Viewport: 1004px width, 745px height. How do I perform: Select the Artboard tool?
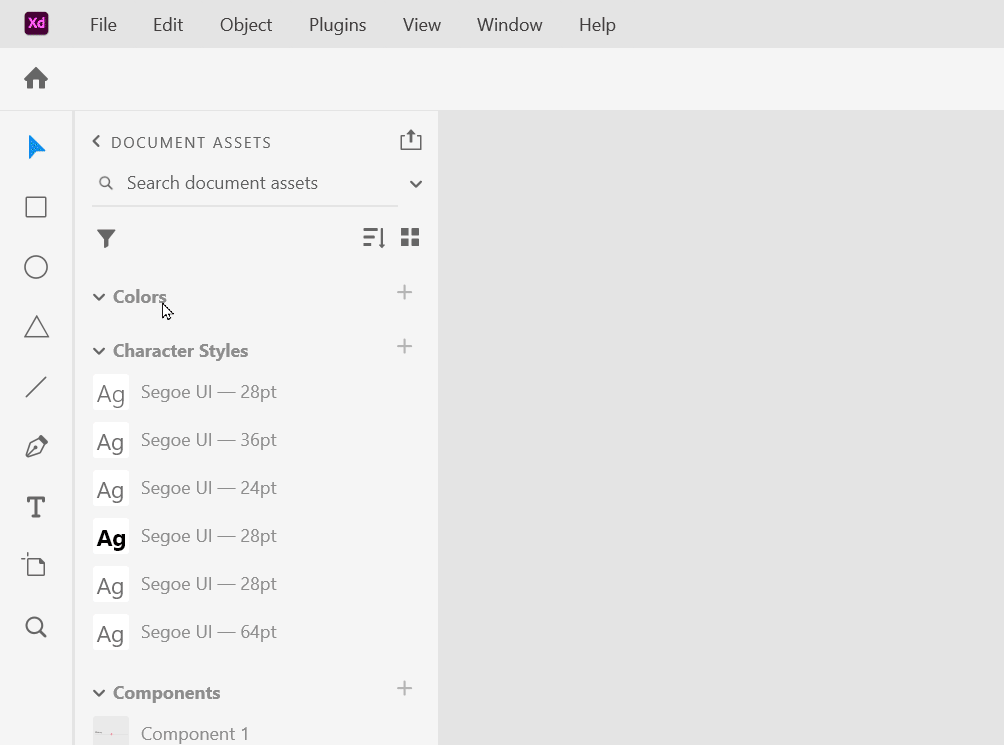(x=36, y=566)
